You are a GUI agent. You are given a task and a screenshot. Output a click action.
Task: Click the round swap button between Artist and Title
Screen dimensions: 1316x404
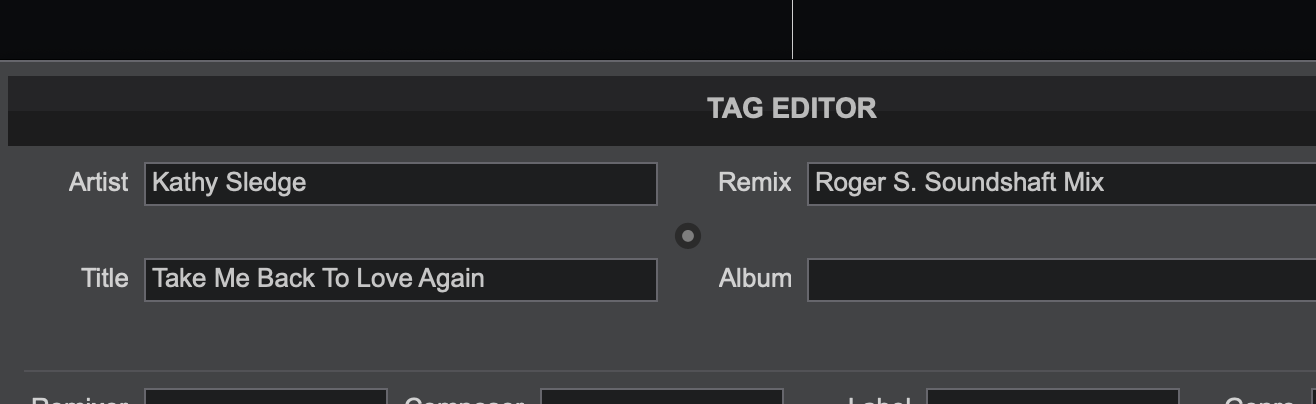pyautogui.click(x=688, y=236)
